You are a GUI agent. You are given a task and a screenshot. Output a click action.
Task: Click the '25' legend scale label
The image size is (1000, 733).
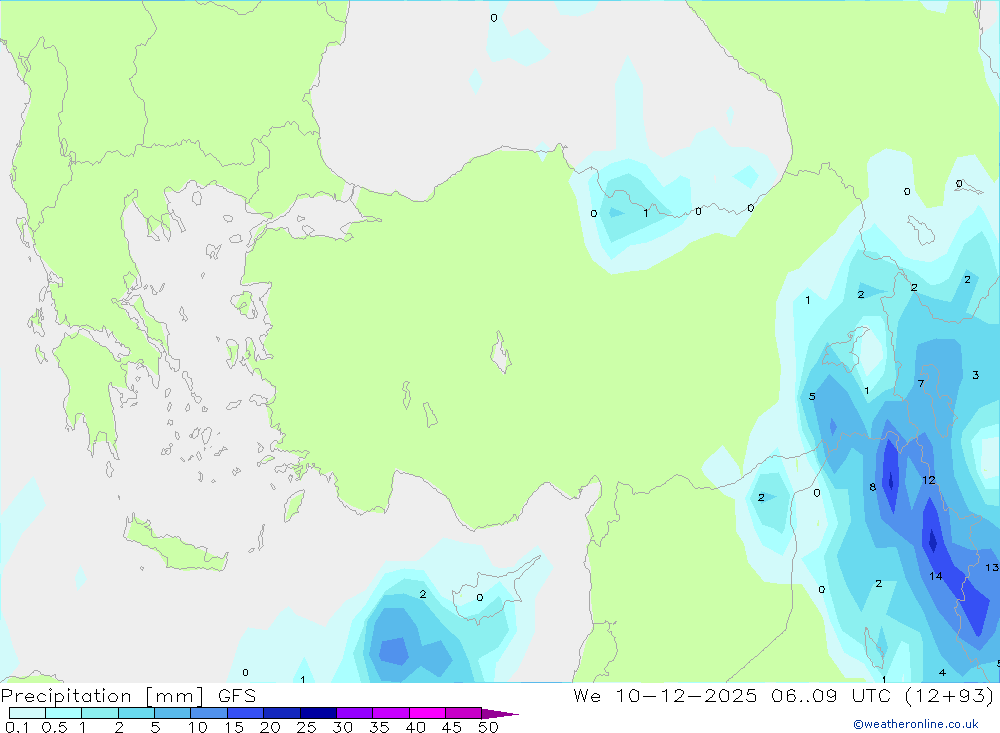coord(307,727)
